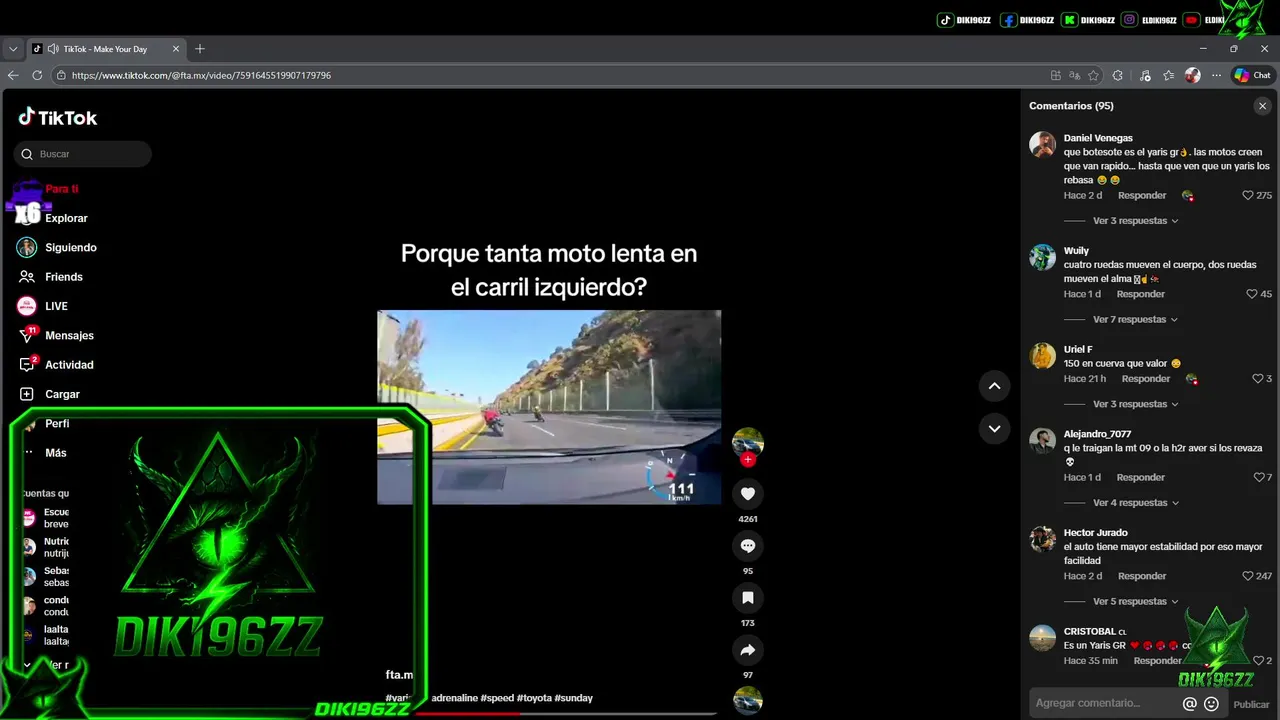Screen dimensions: 1280x720
Task: Open the browser profile avatar
Action: pos(1192,75)
